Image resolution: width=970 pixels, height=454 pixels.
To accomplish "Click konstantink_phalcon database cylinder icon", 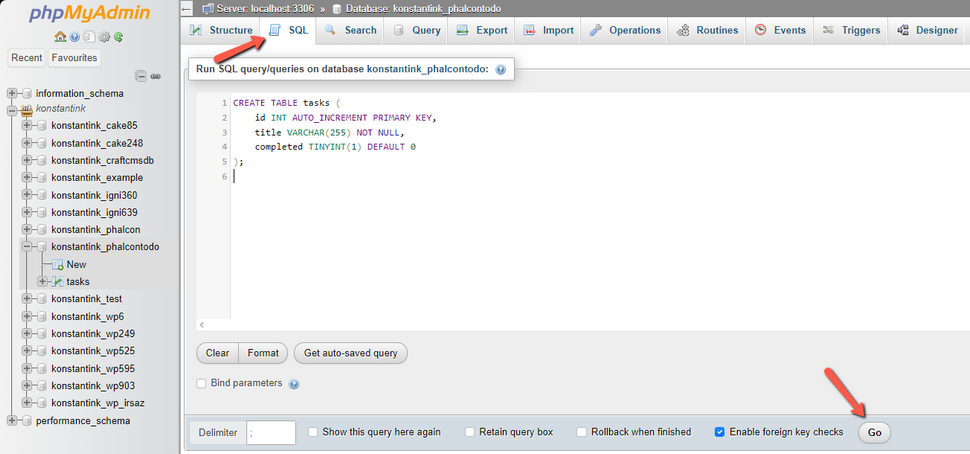I will pos(42,229).
